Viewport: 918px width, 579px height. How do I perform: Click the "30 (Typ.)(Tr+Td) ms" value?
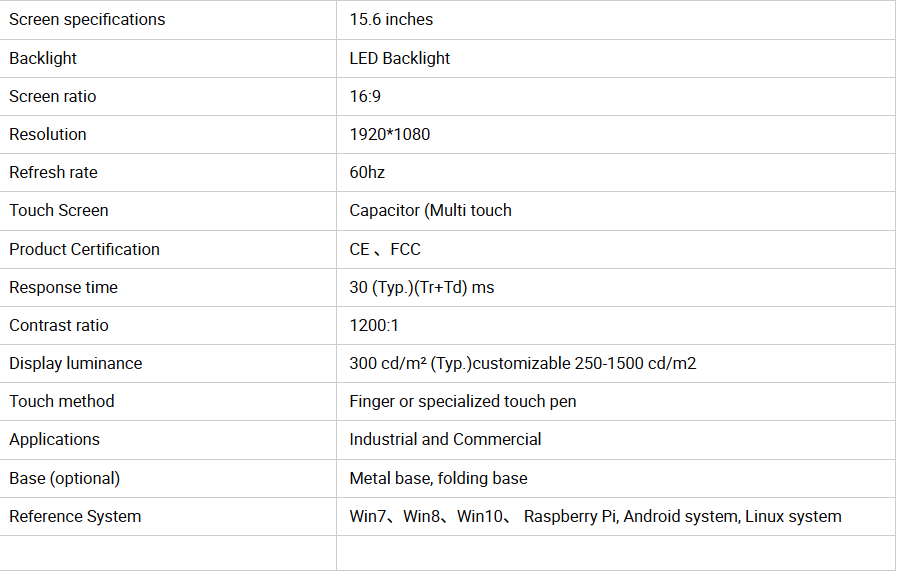pos(422,287)
